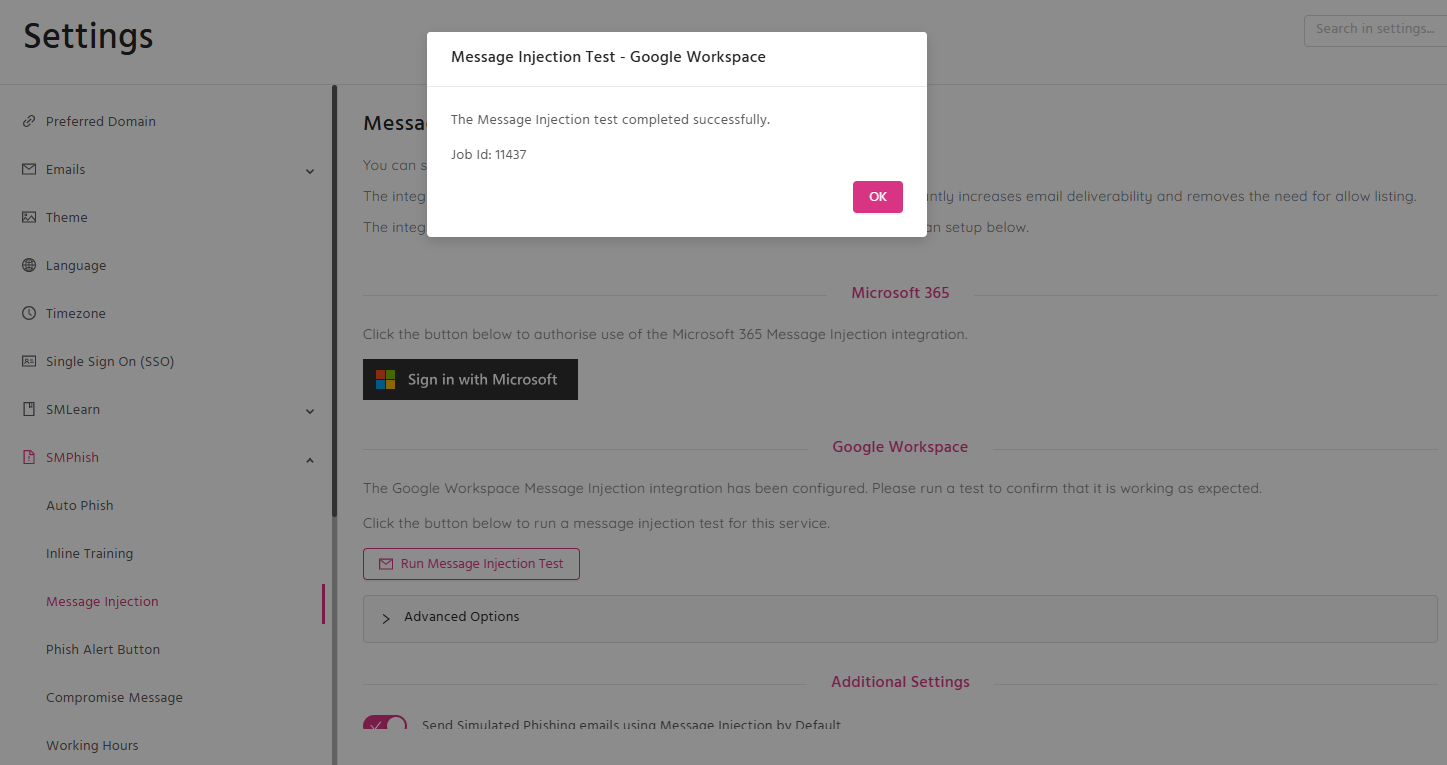Select Inline Training in the sidebar
This screenshot has height=765, width=1447.
pyautogui.click(x=90, y=553)
